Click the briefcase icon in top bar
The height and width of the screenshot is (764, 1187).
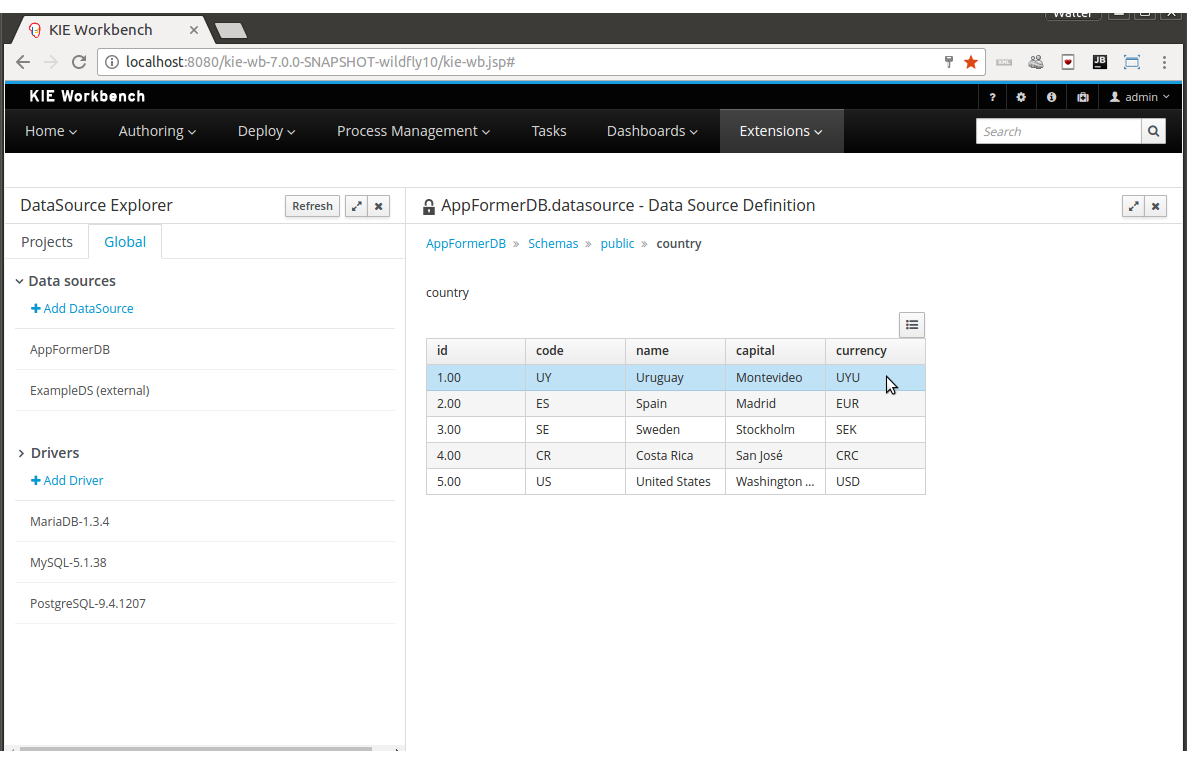[x=1082, y=97]
